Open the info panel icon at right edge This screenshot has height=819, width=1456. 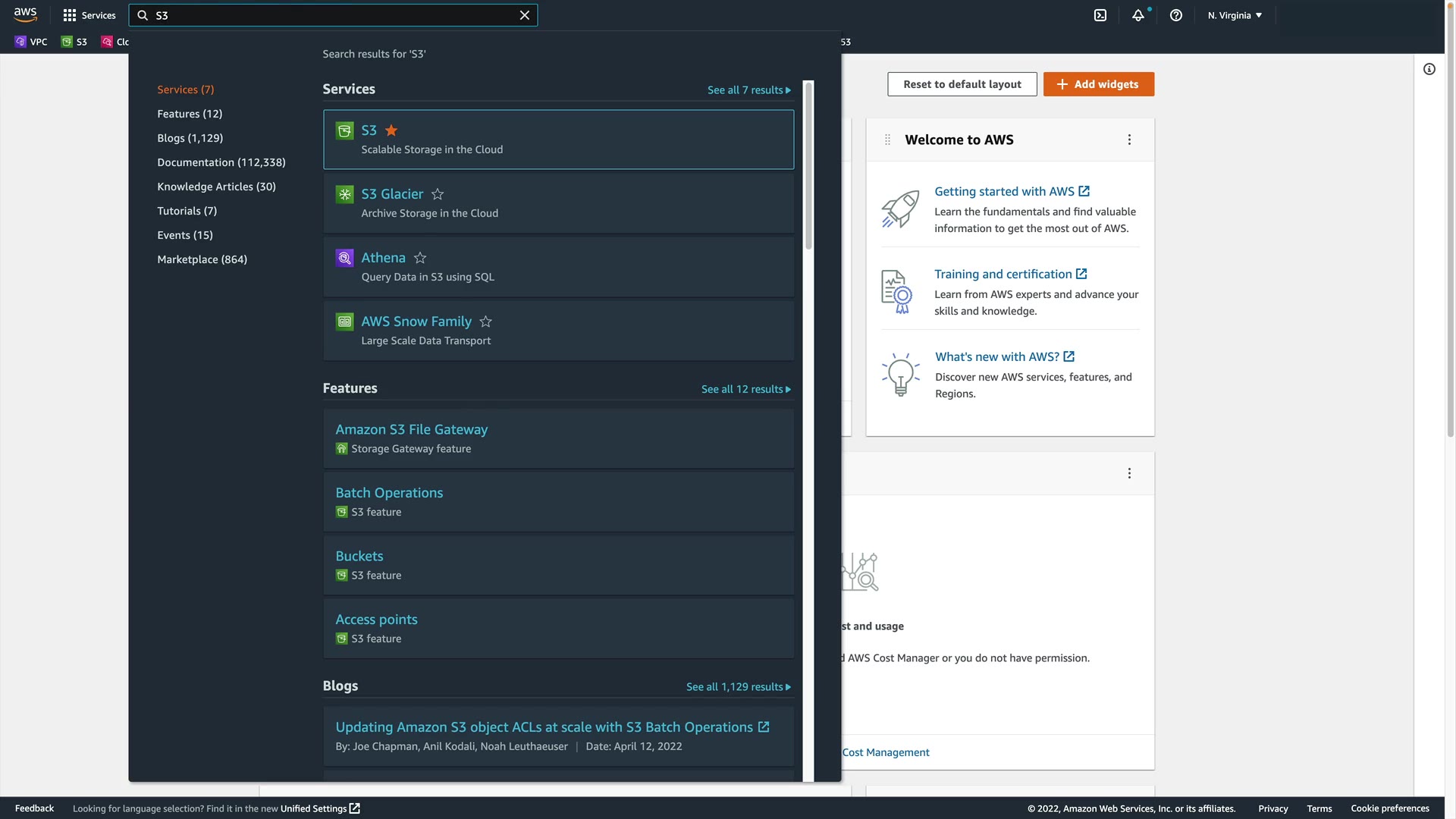point(1429,70)
